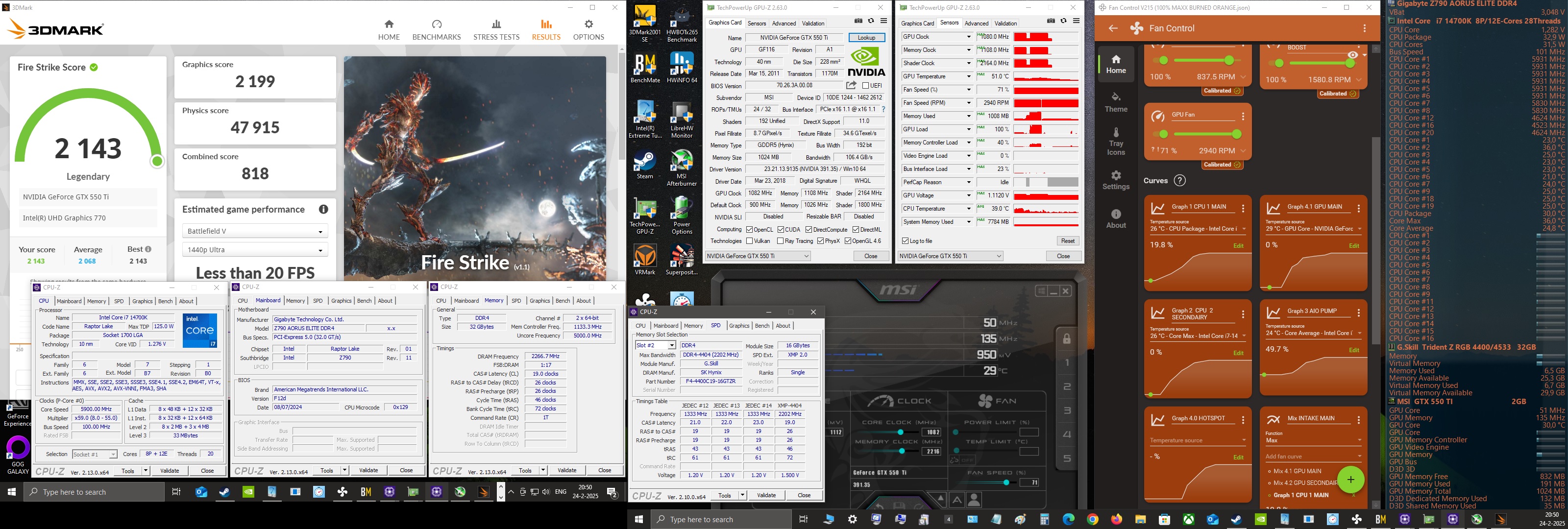Open hamburger menu in GPU-Z Graphics Card window
The height and width of the screenshot is (529, 1568).
click(x=883, y=21)
